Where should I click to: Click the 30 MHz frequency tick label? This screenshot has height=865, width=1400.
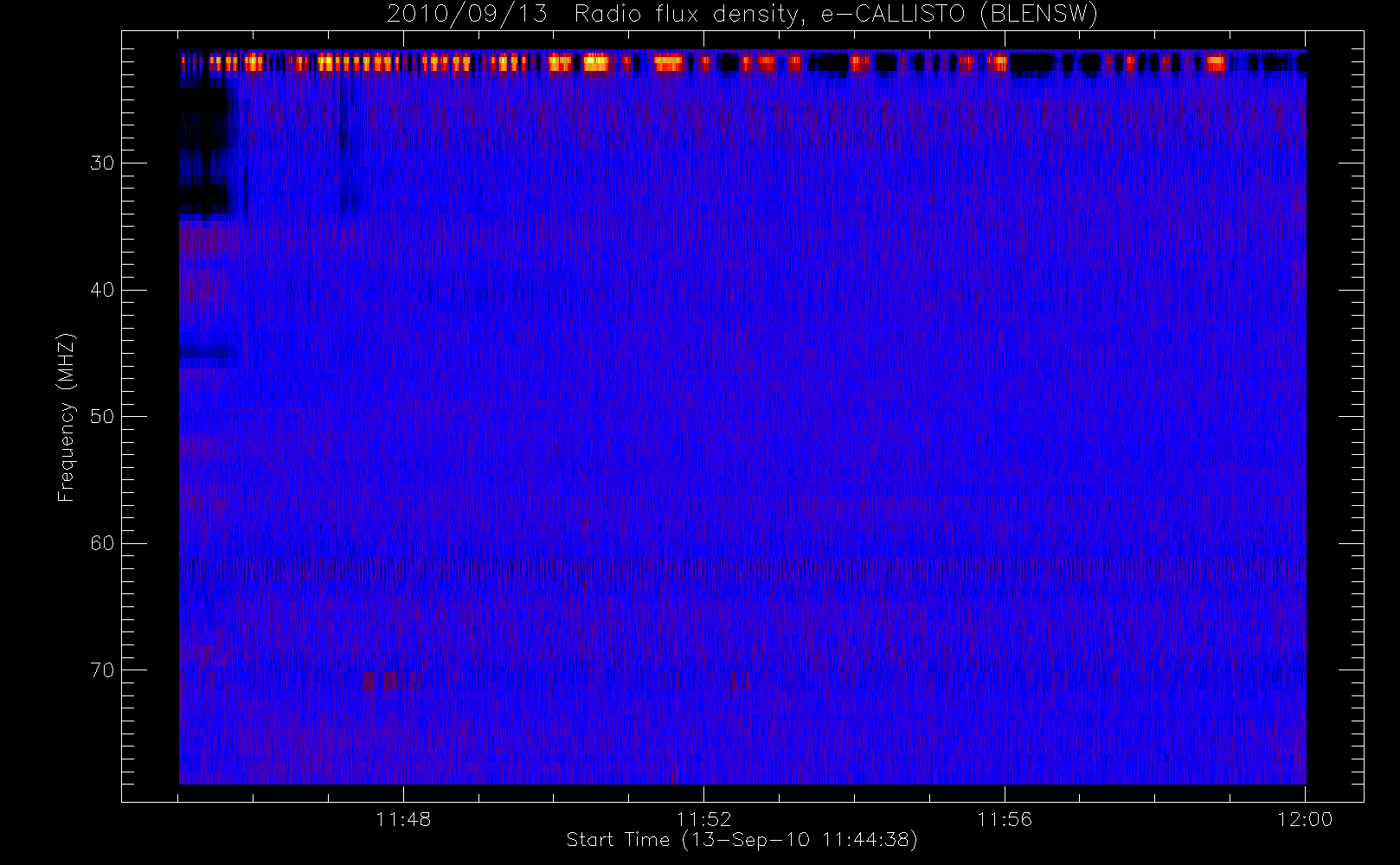tap(102, 163)
